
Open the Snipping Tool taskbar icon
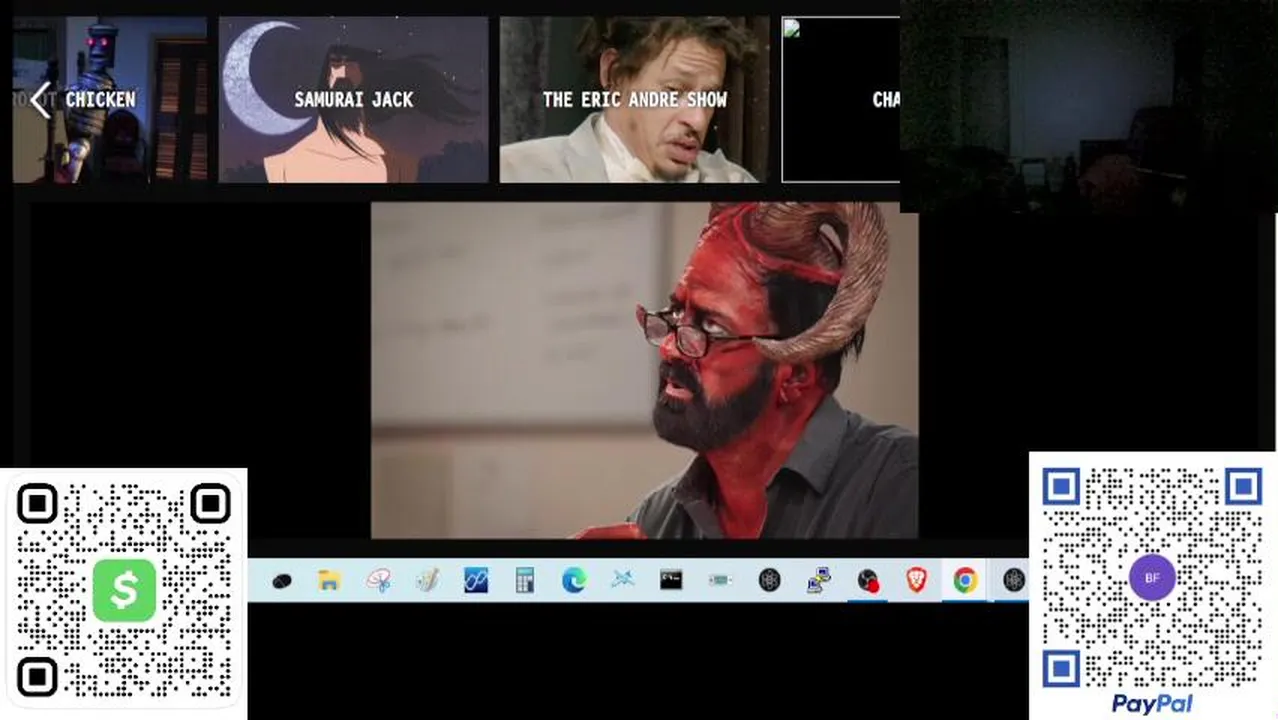pyautogui.click(x=379, y=580)
